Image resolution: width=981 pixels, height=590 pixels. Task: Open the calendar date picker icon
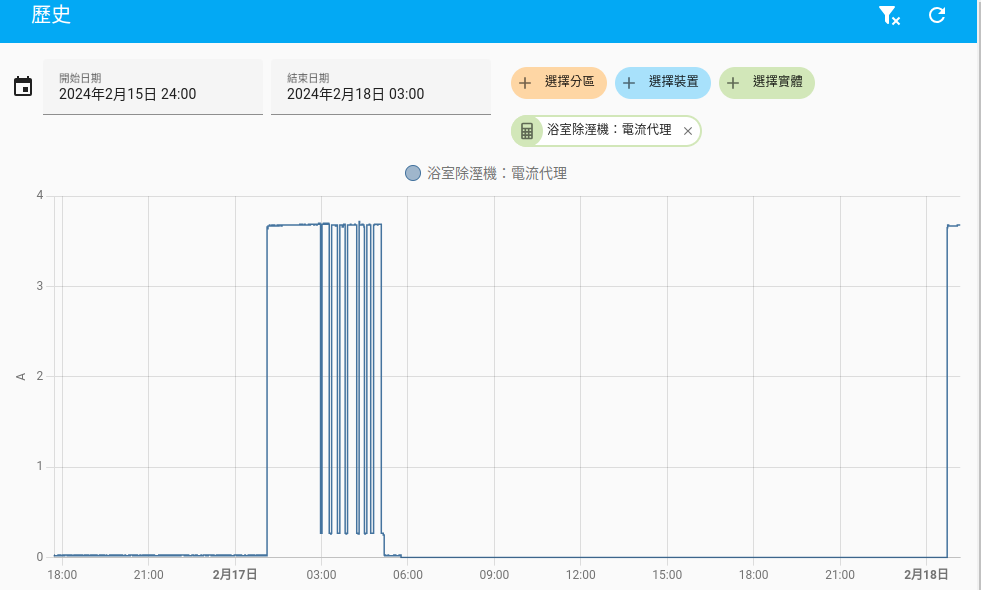point(23,86)
